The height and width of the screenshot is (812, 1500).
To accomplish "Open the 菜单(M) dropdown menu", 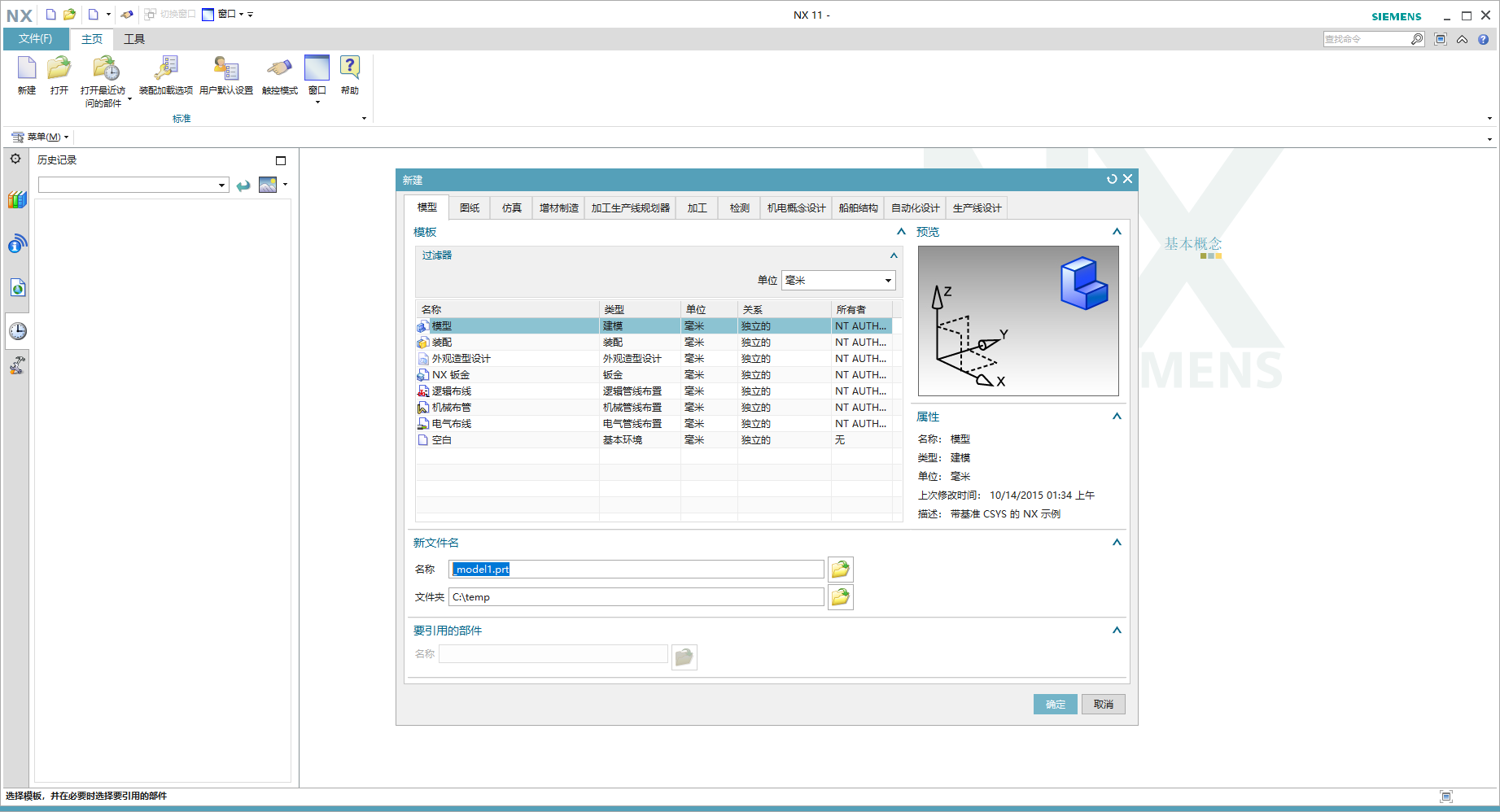I will (x=41, y=137).
